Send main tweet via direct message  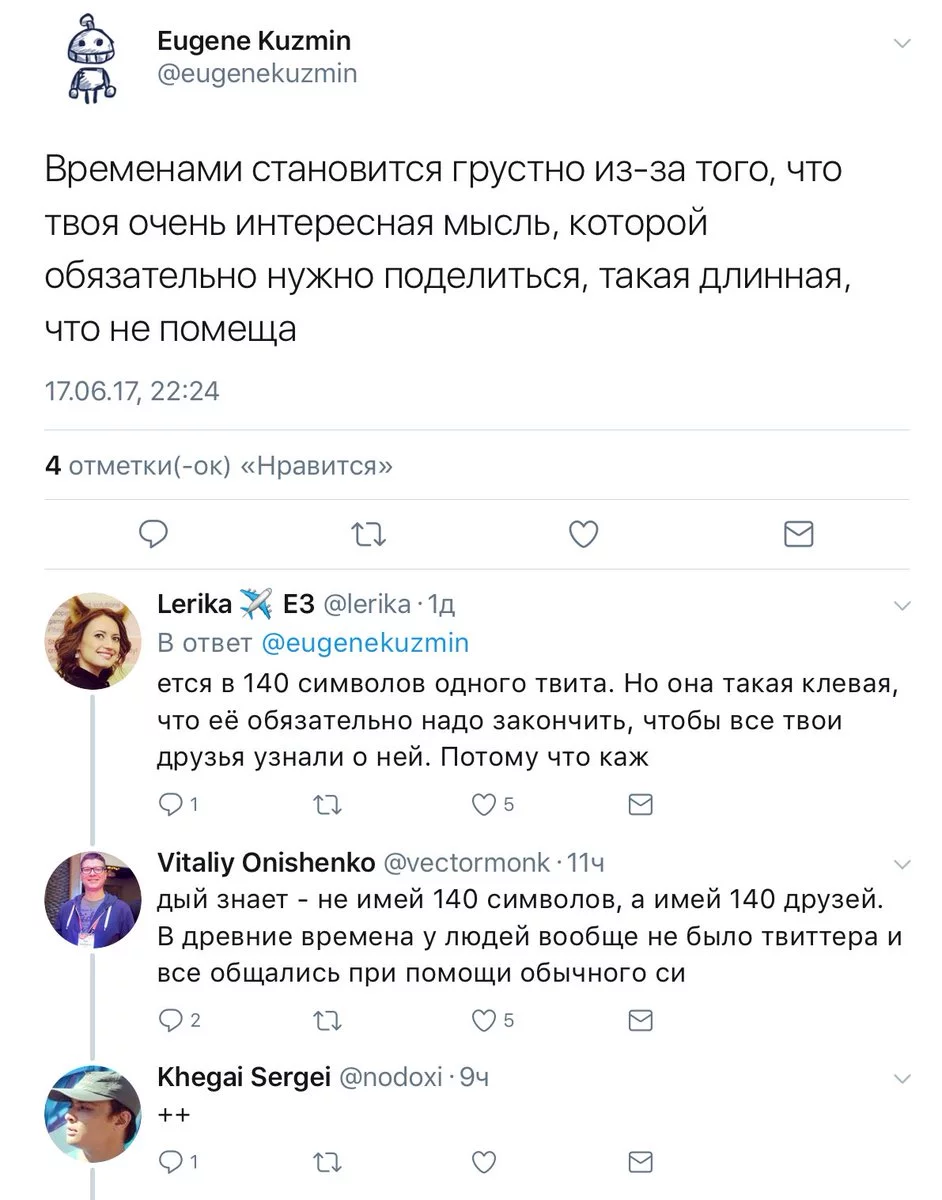[x=797, y=535]
